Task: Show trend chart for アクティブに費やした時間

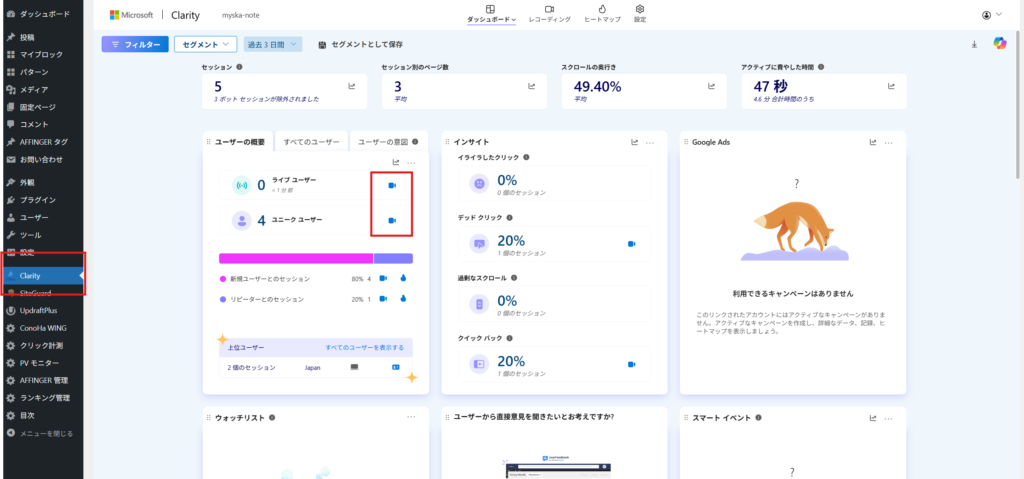Action: click(x=891, y=86)
